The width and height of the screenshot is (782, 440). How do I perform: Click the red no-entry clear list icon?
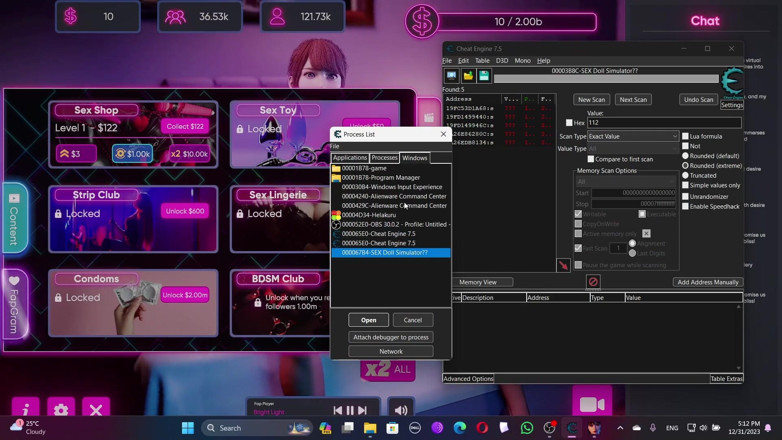[x=593, y=282]
